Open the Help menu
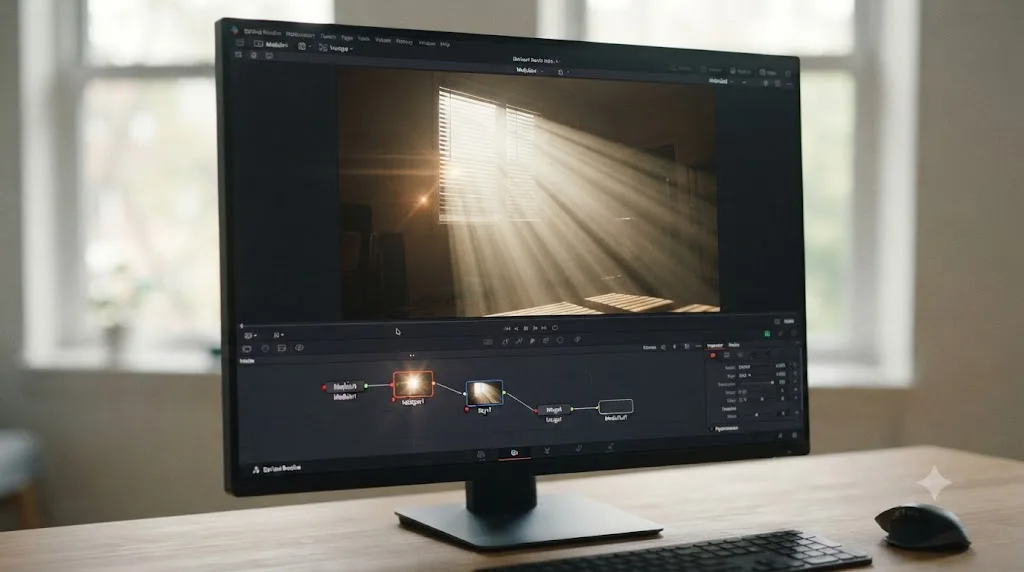The image size is (1024, 572). tap(445, 44)
